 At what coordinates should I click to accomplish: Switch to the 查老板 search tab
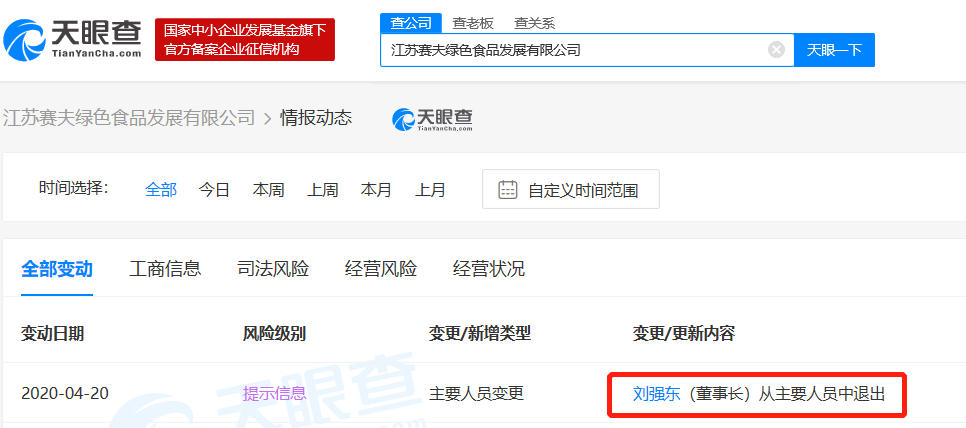pyautogui.click(x=471, y=21)
